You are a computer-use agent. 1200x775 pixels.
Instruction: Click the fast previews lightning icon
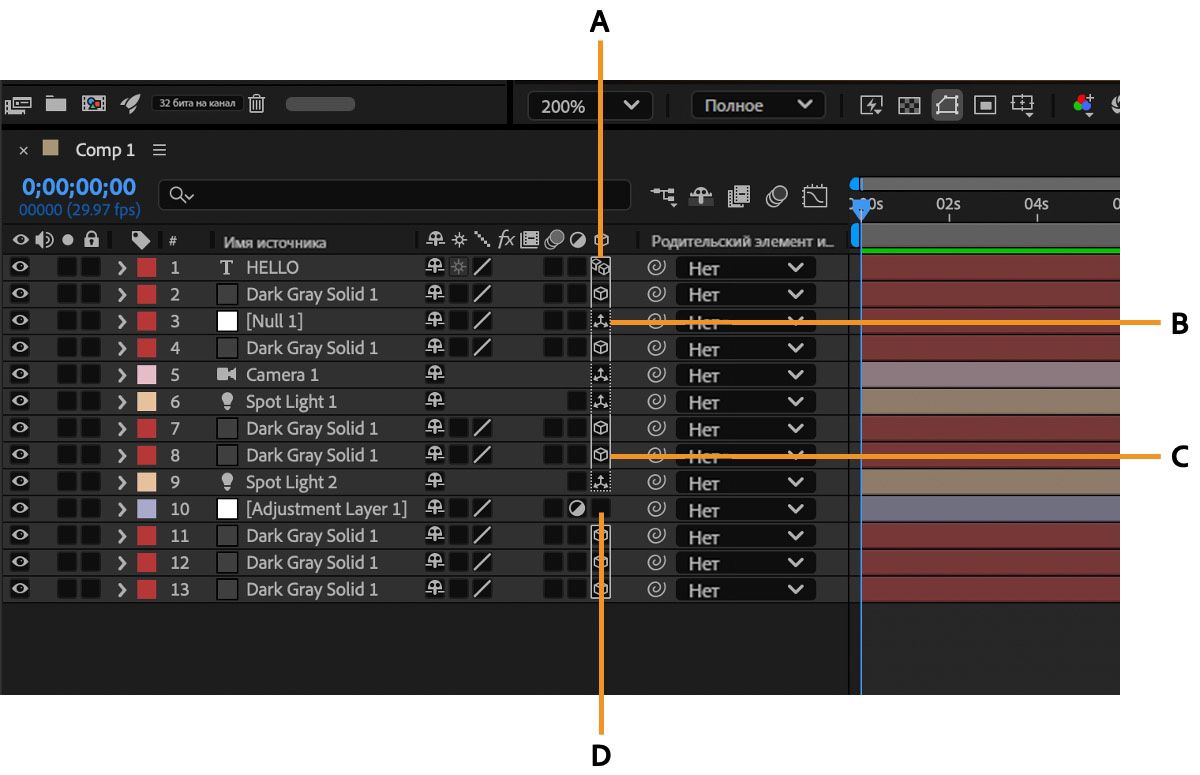coord(872,105)
